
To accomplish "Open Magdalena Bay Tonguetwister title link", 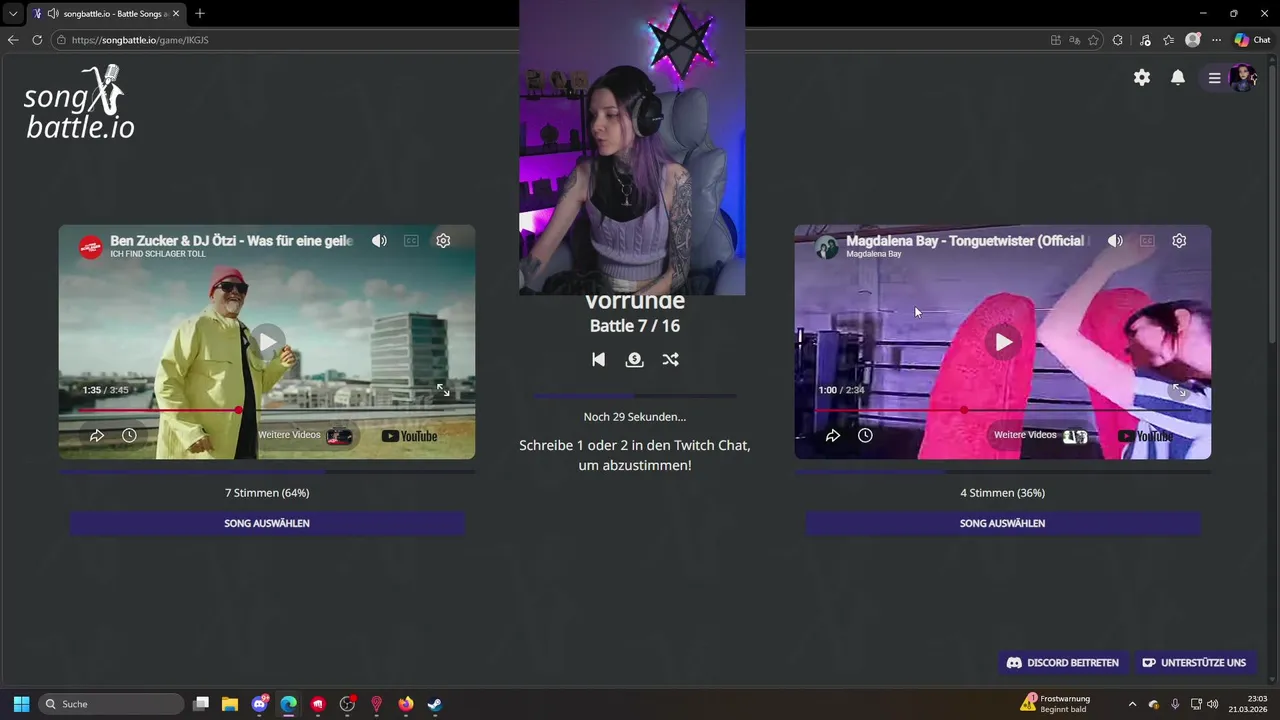I will (x=965, y=241).
